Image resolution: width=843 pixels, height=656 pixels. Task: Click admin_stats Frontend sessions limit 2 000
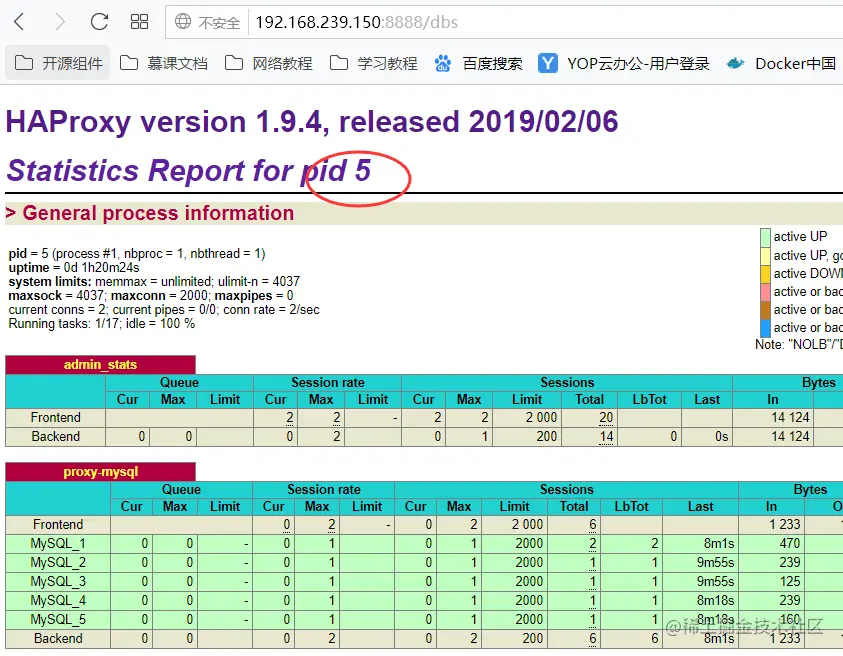coord(541,418)
